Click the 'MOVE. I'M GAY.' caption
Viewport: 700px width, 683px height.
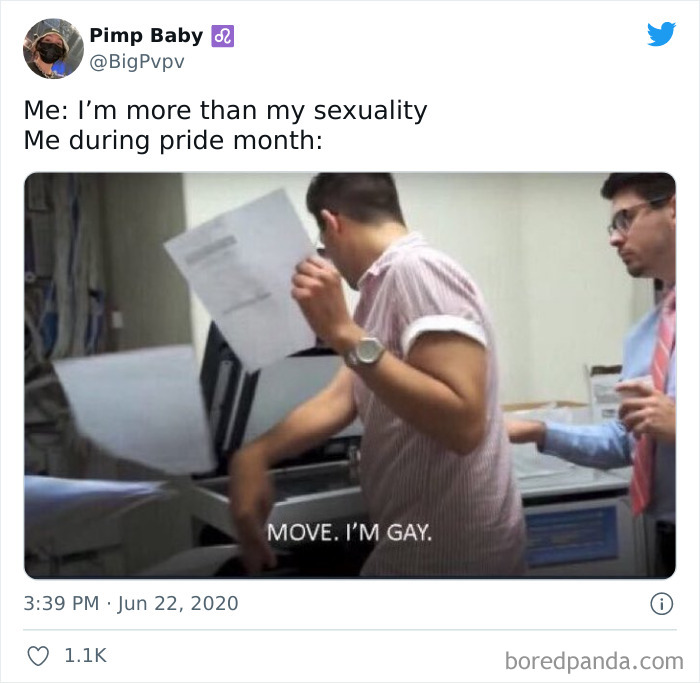point(350,533)
